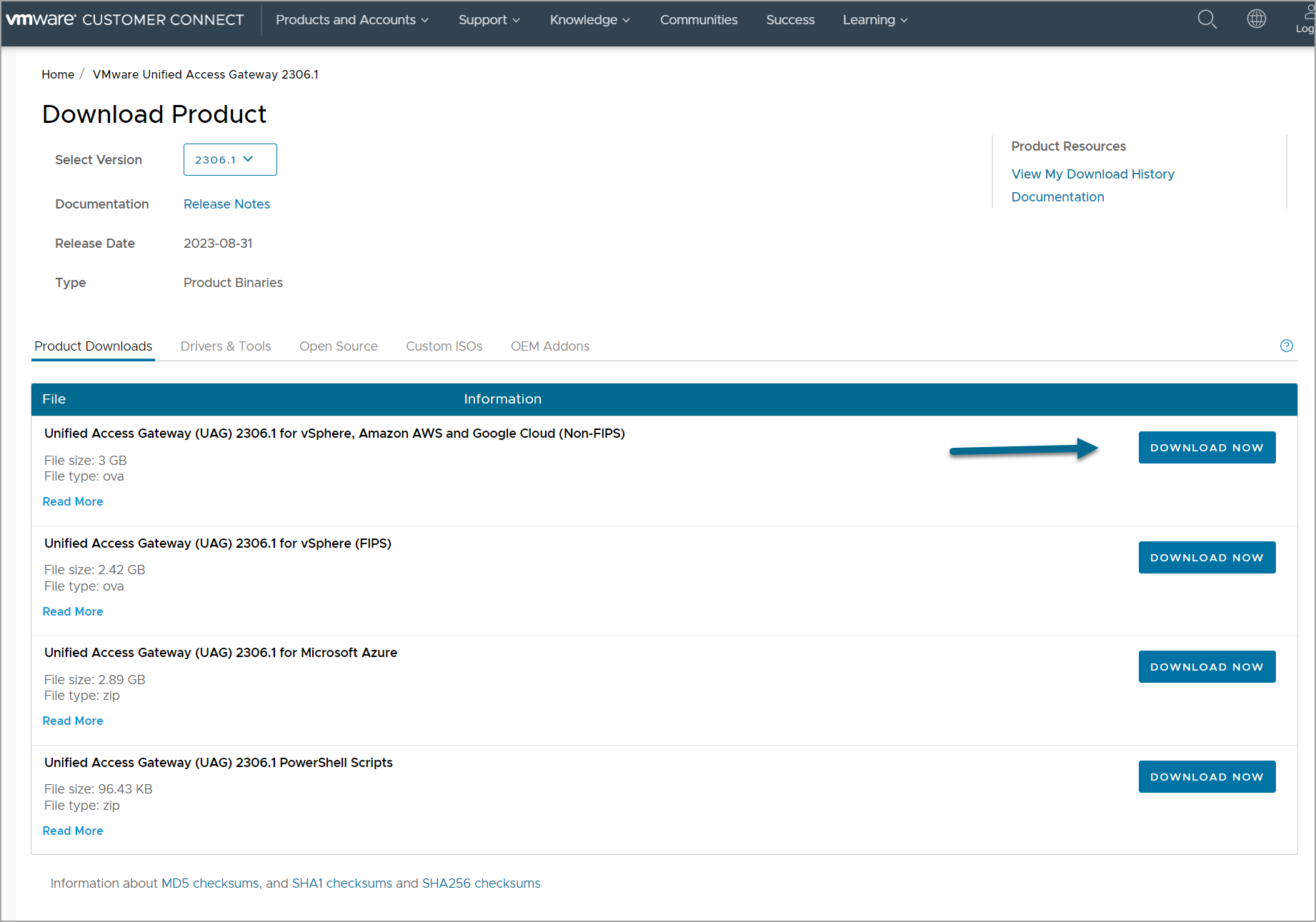Select the Product Downloads tab
The image size is (1316, 922).
click(x=94, y=346)
